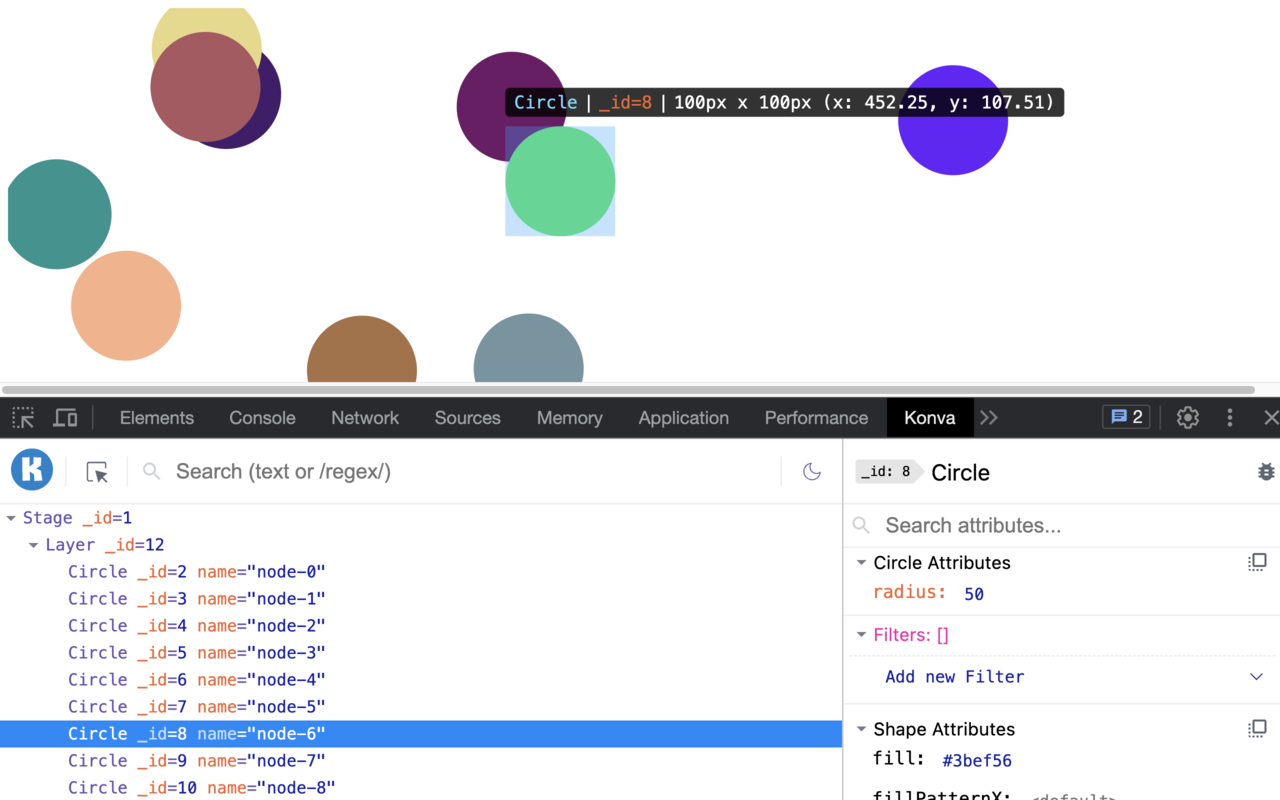Switch to the Sources tab
Viewport: 1280px width, 800px height.
[x=467, y=417]
